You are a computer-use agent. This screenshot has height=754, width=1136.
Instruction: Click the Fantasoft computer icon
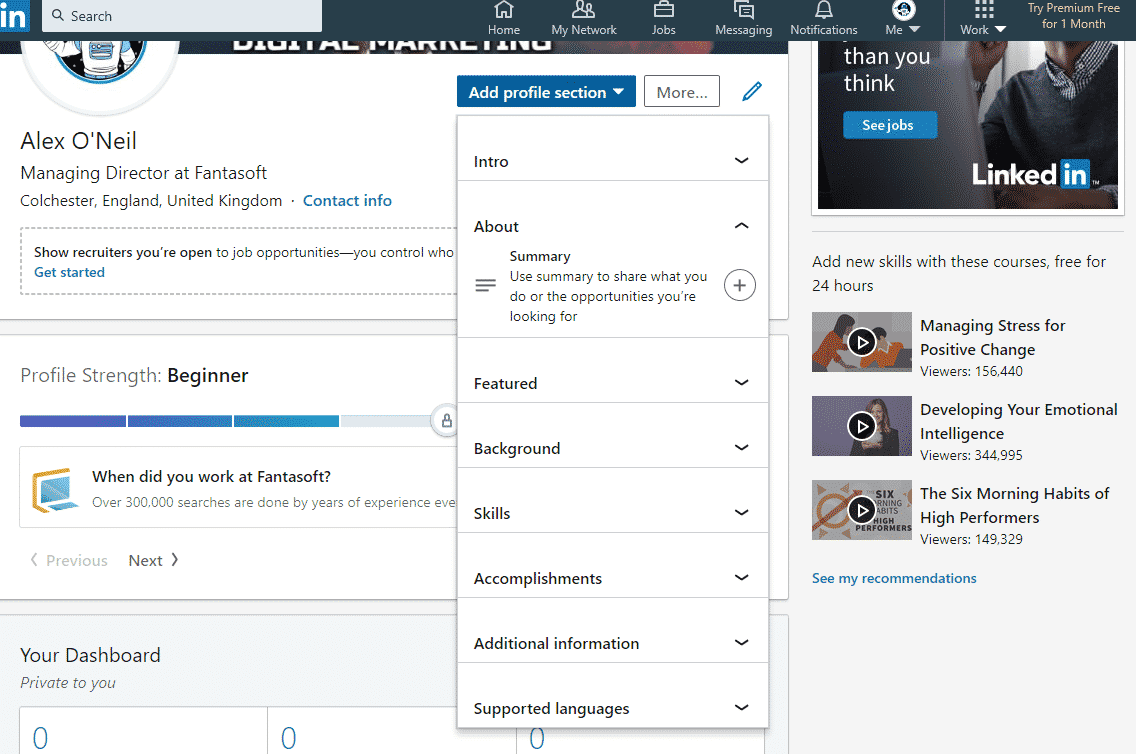point(55,490)
